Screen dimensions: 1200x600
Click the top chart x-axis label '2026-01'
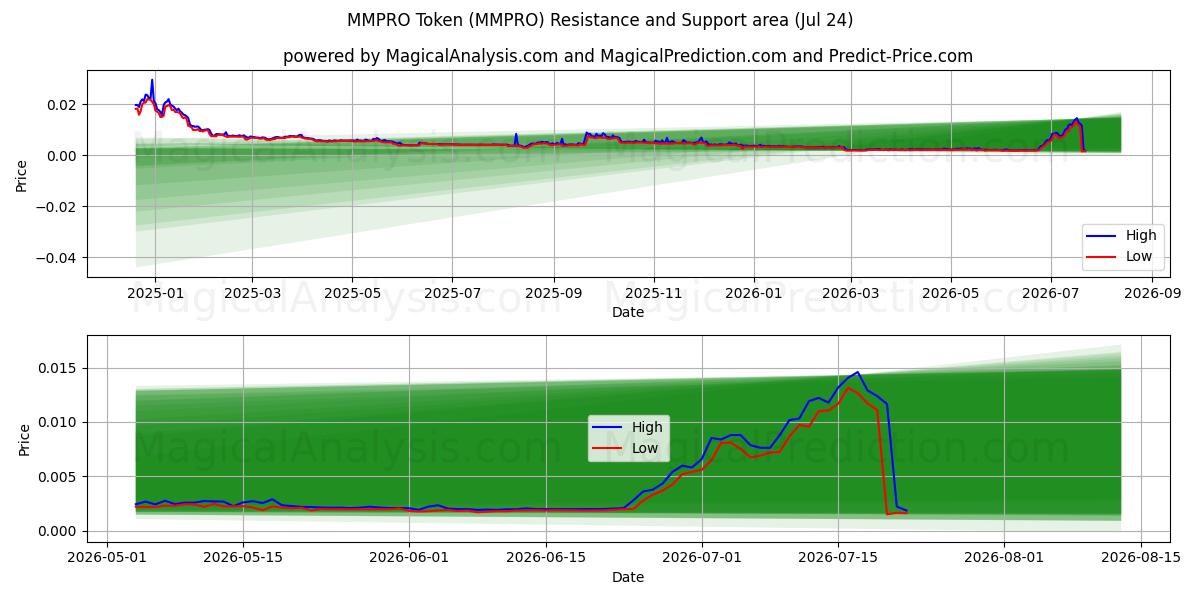pyautogui.click(x=754, y=294)
